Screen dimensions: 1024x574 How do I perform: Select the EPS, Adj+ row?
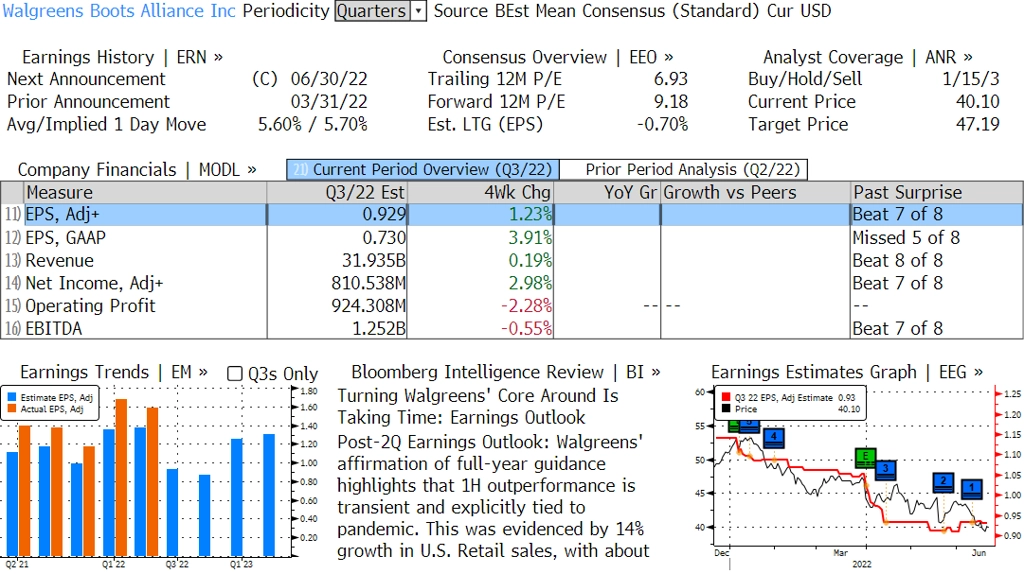tap(512, 215)
